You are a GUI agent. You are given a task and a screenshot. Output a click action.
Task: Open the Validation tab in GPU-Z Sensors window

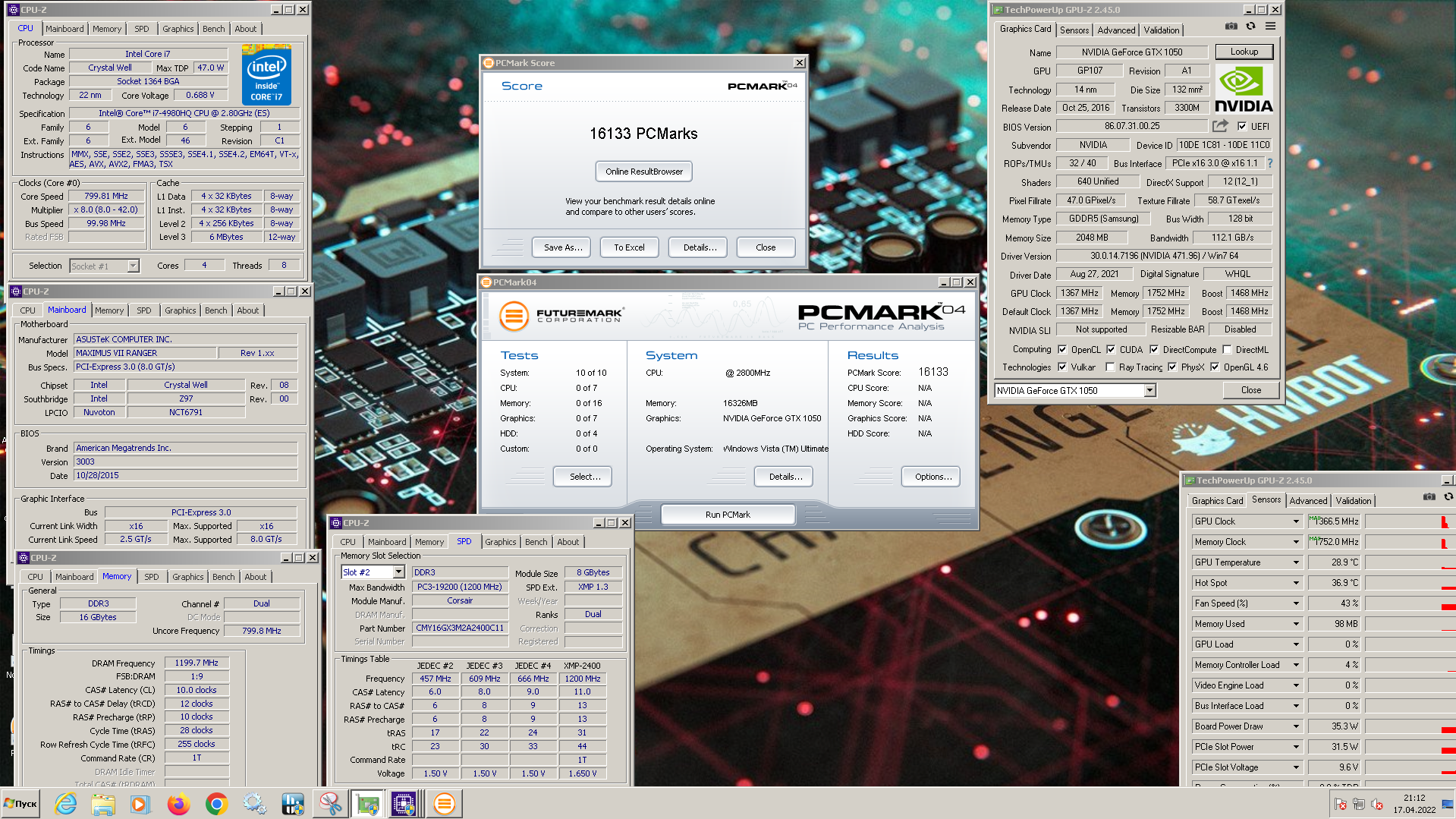click(1353, 501)
